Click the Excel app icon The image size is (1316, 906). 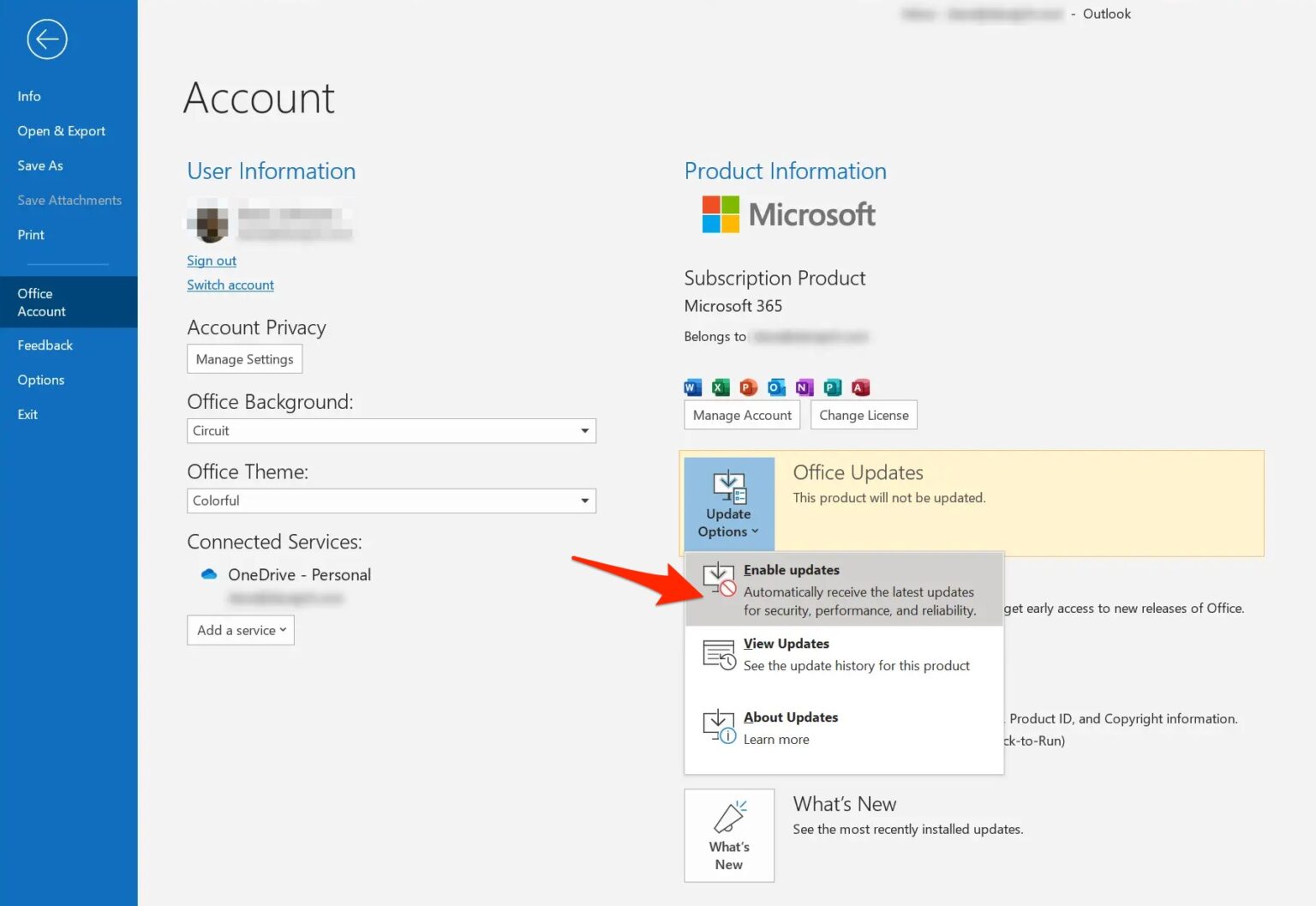[720, 387]
